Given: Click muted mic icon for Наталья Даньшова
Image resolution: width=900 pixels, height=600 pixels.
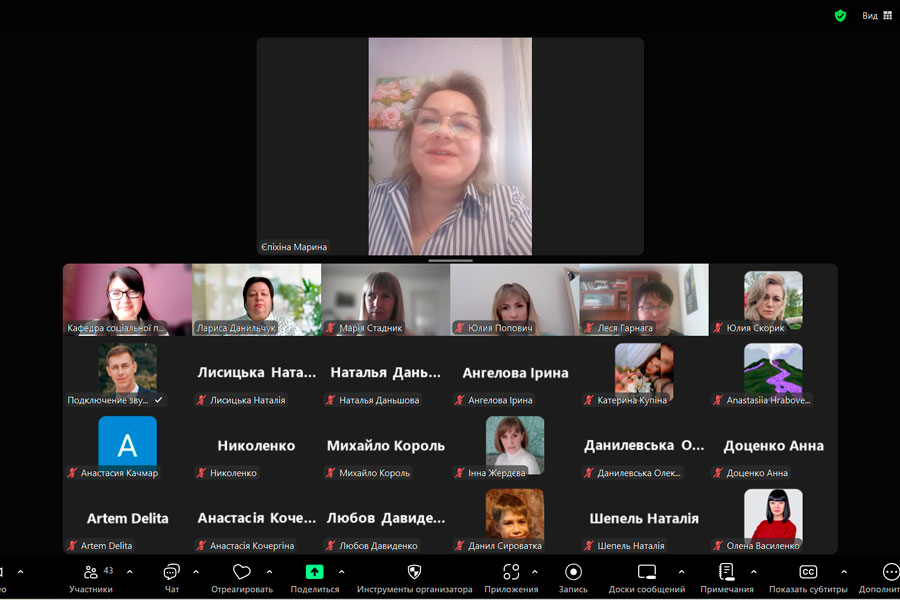Looking at the screenshot, I should click(x=331, y=400).
